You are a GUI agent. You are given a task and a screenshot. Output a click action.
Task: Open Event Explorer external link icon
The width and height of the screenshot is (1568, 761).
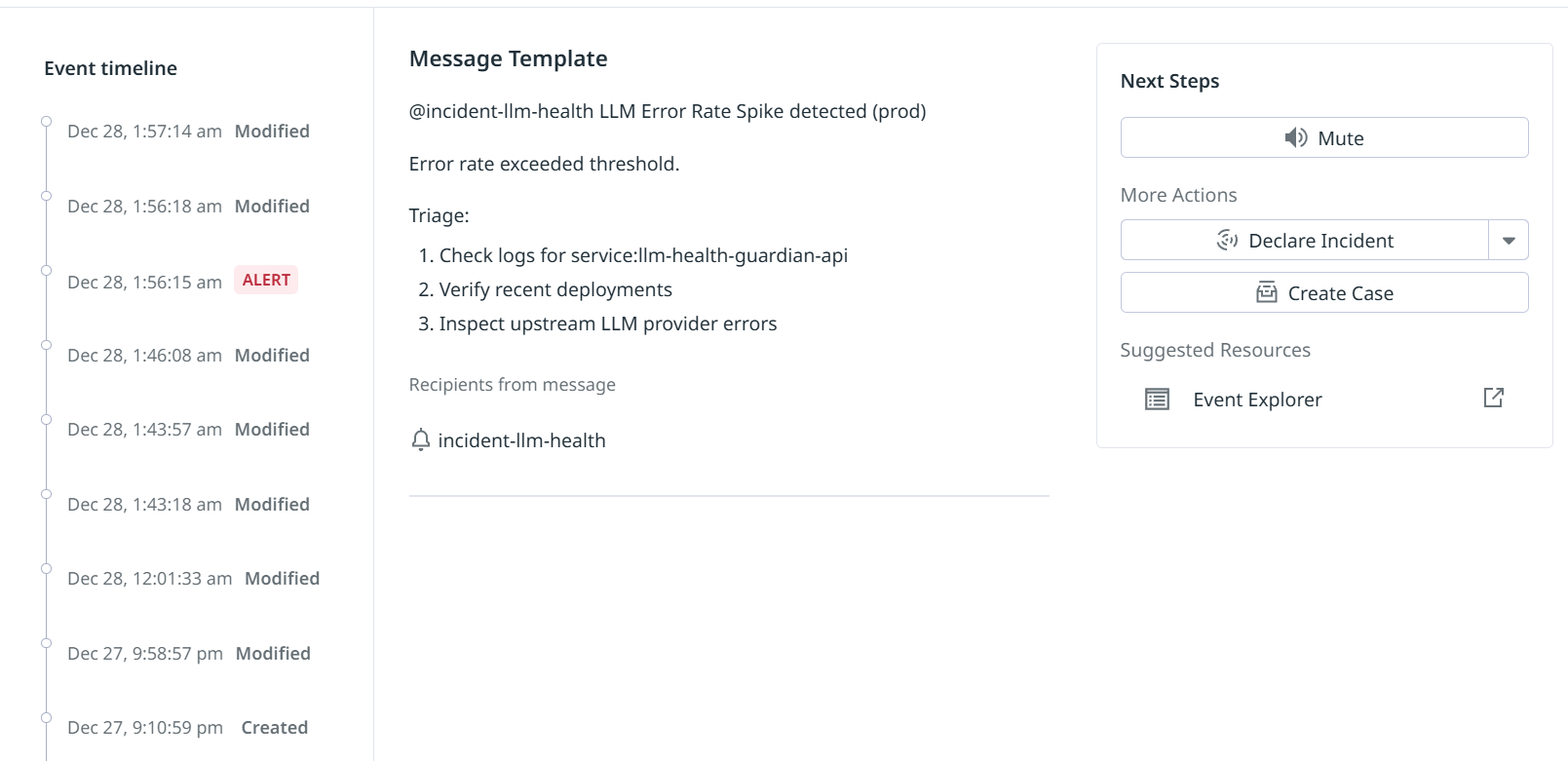pyautogui.click(x=1493, y=398)
